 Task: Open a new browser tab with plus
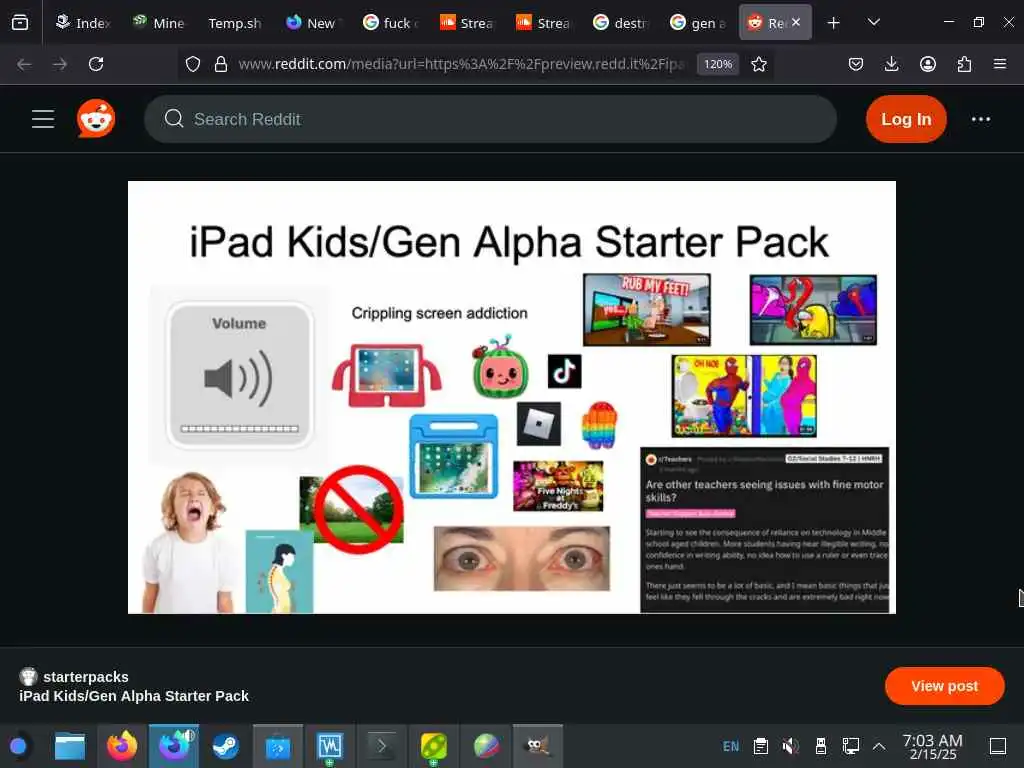(833, 23)
